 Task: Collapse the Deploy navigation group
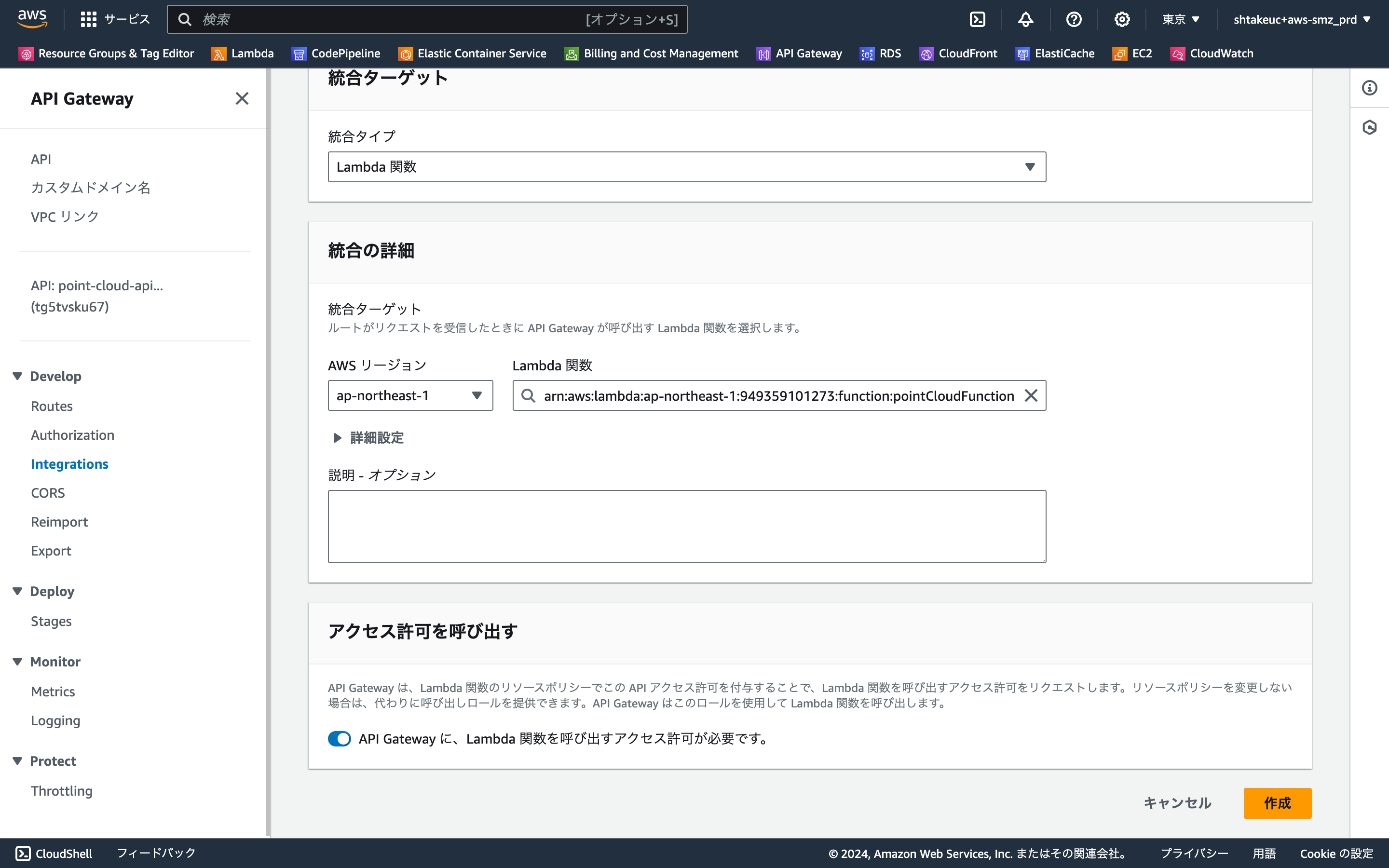(x=18, y=591)
